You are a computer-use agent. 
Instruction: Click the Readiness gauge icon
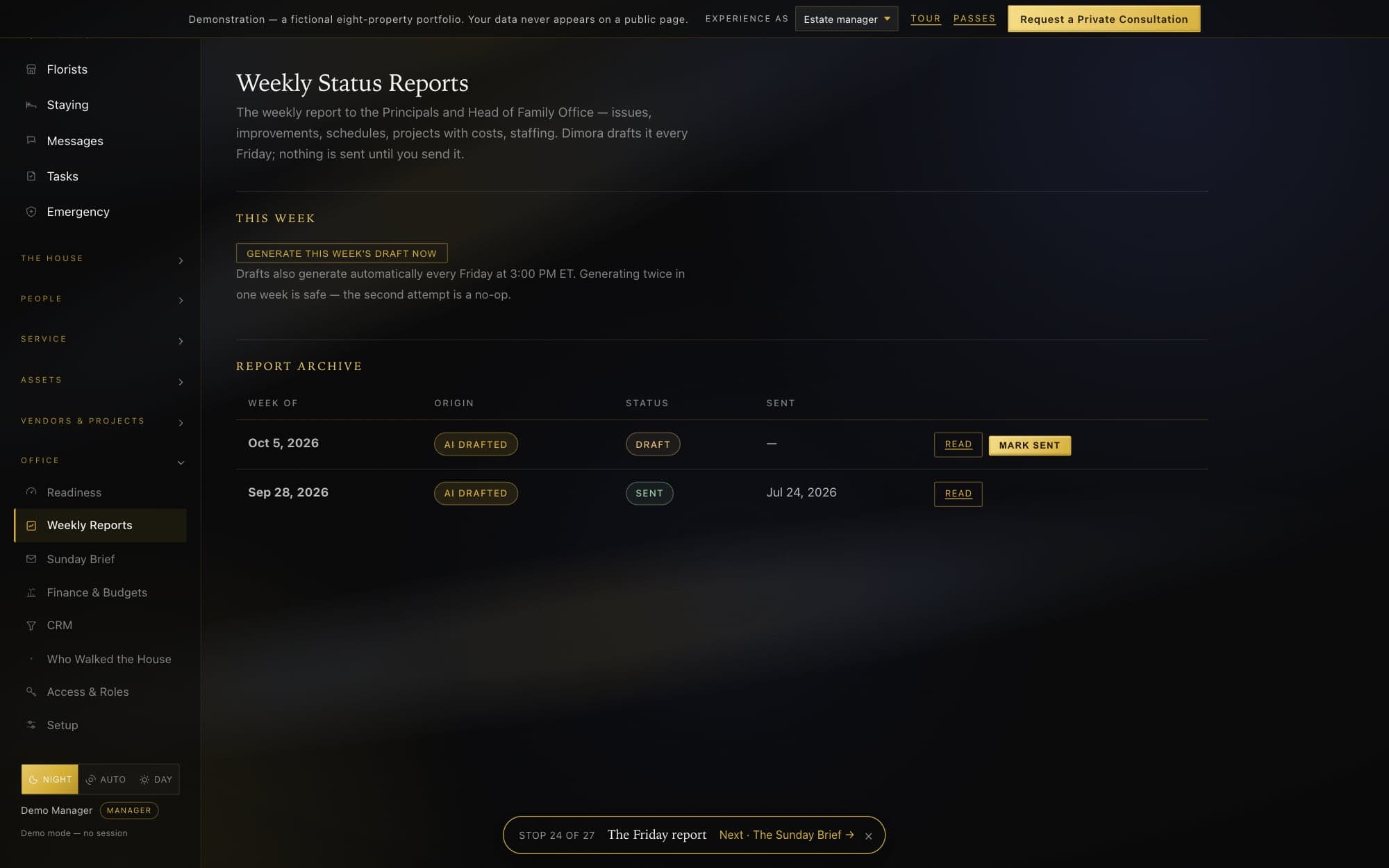(x=31, y=492)
